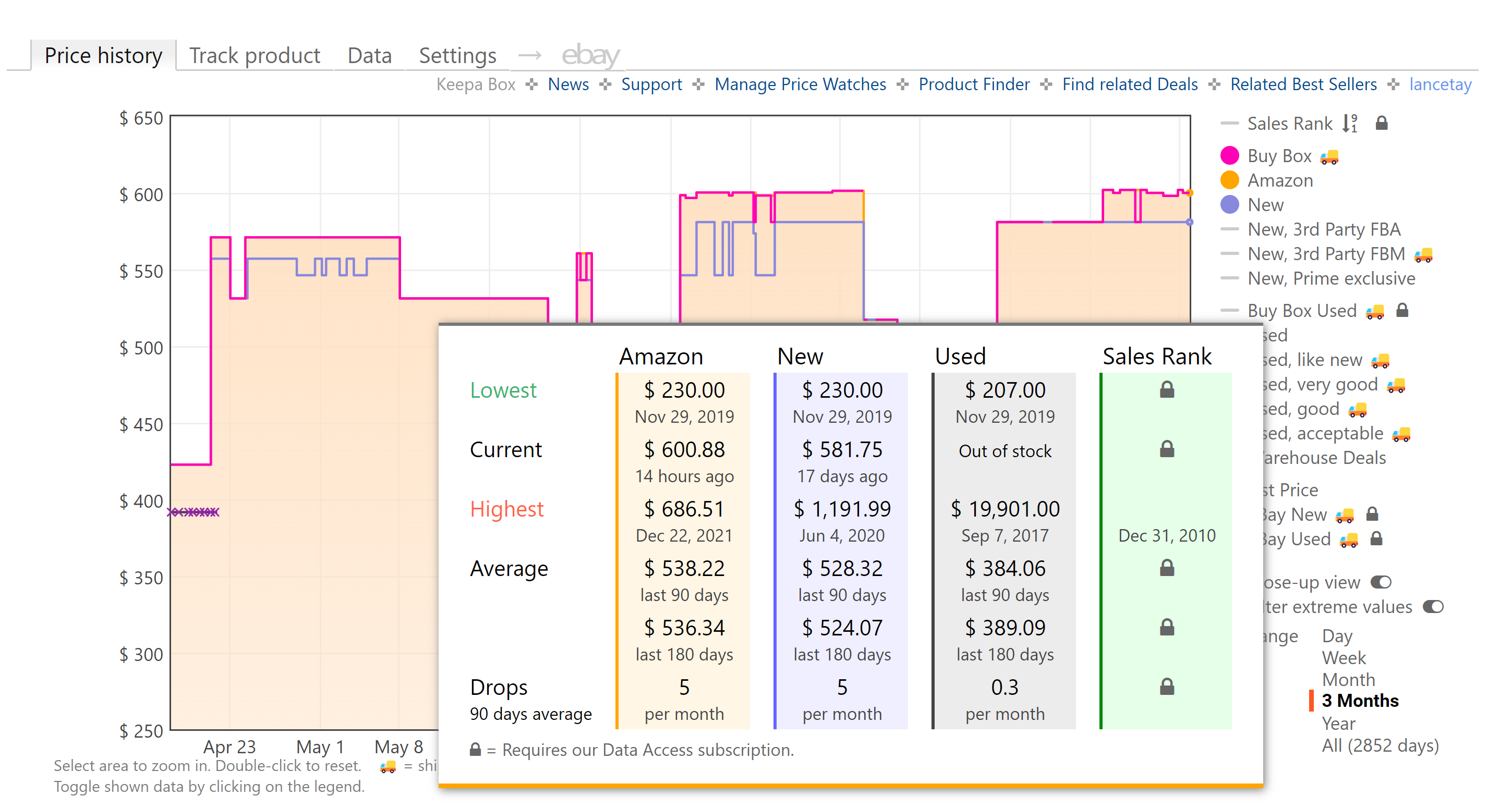This screenshot has height=808, width=1512.
Task: Click the Used lowest price $ 207.00
Action: [1005, 389]
